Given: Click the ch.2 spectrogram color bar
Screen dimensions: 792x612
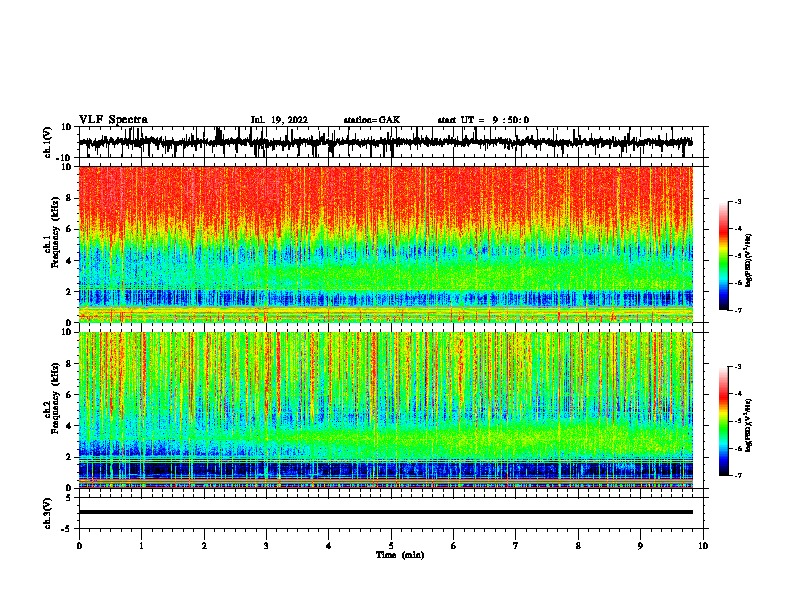Looking at the screenshot, I should (x=723, y=421).
